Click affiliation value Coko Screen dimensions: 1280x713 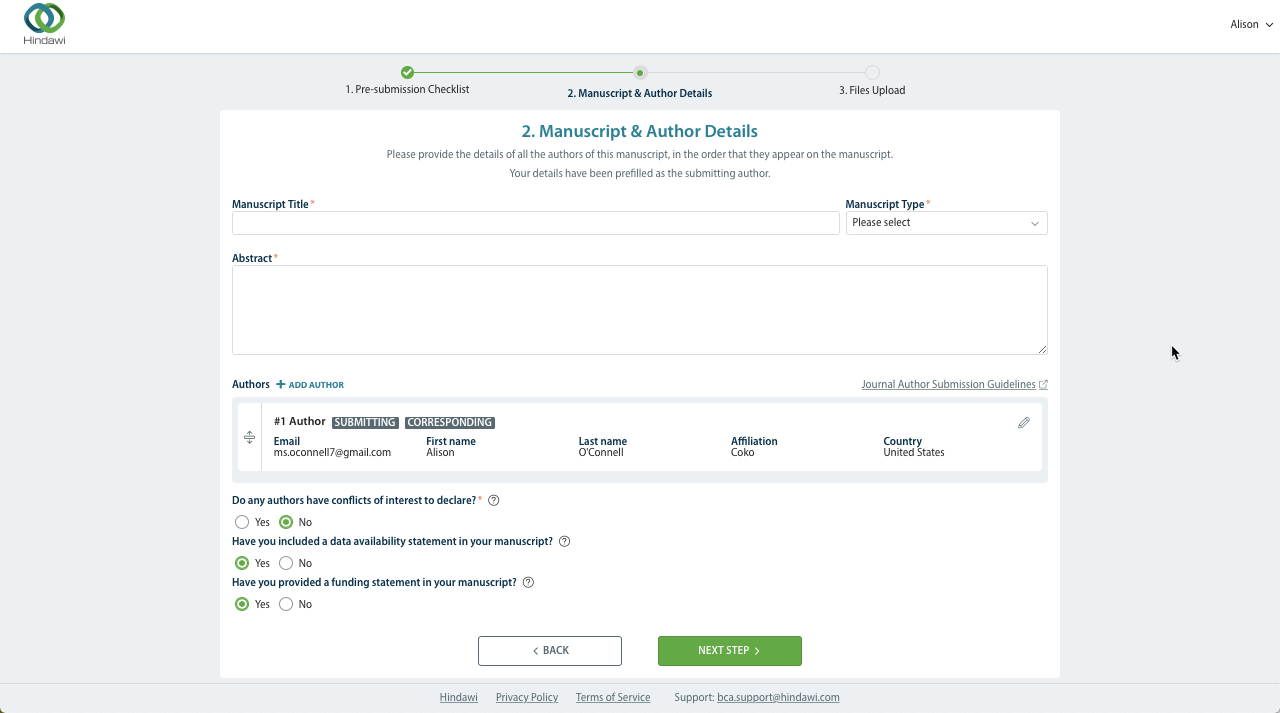click(742, 452)
